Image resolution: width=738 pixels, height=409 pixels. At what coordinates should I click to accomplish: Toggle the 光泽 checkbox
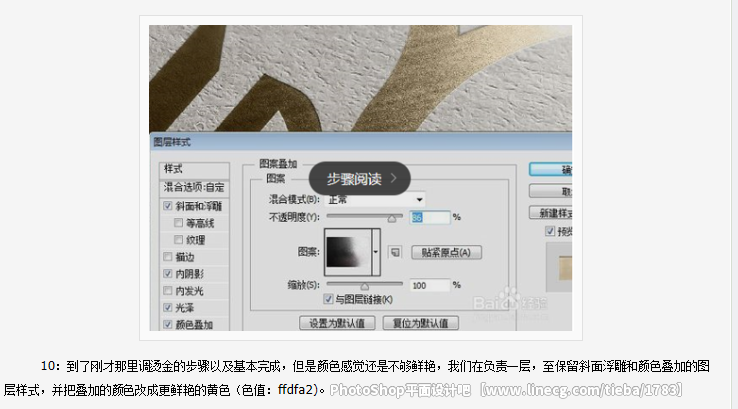168,307
